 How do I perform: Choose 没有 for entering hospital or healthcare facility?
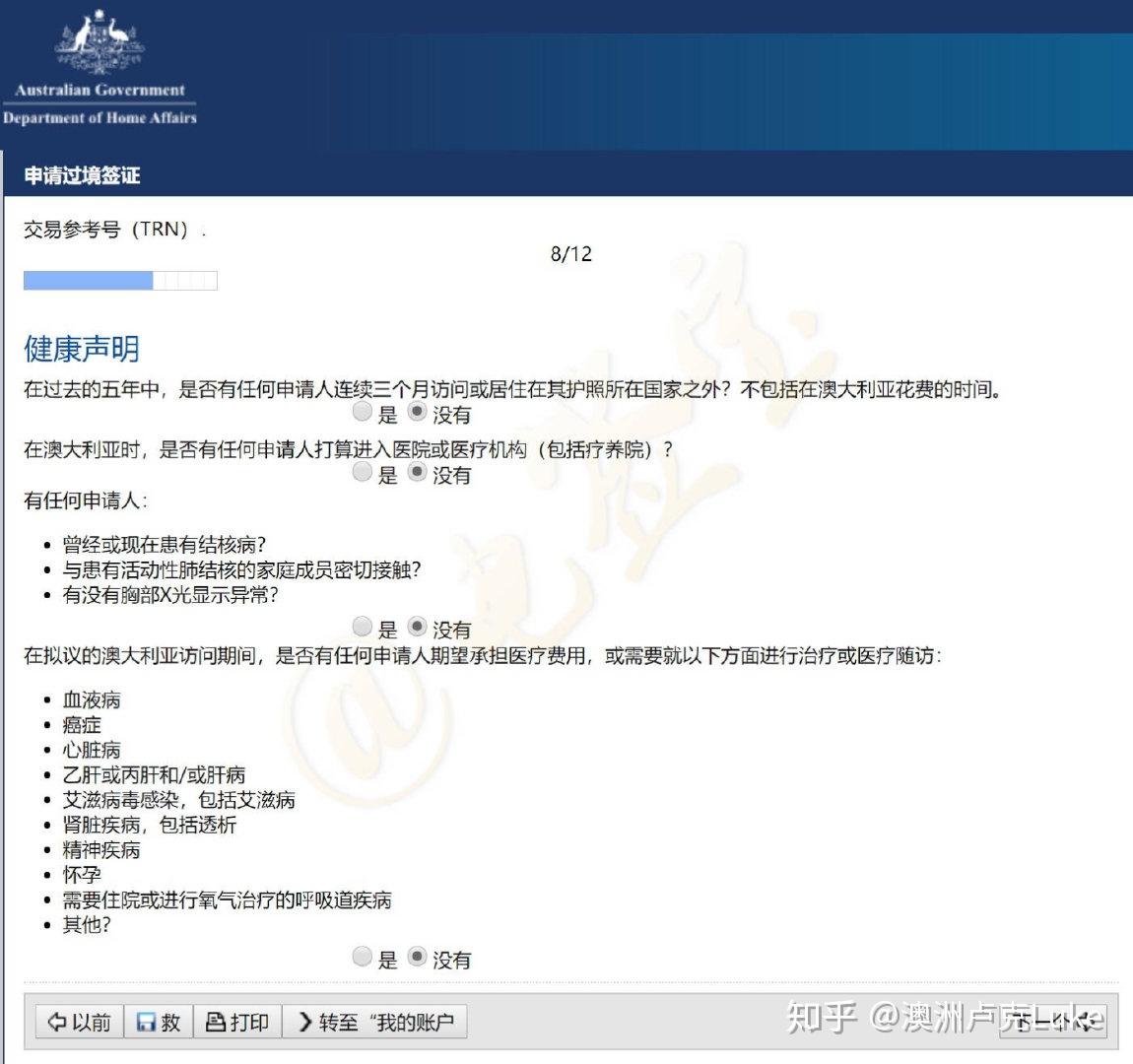[417, 473]
